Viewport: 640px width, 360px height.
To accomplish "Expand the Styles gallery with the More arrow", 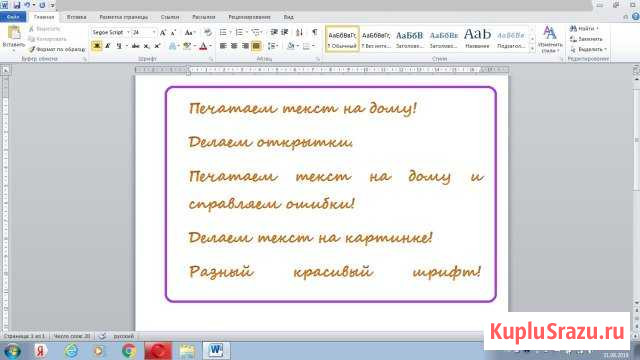I will coord(532,49).
